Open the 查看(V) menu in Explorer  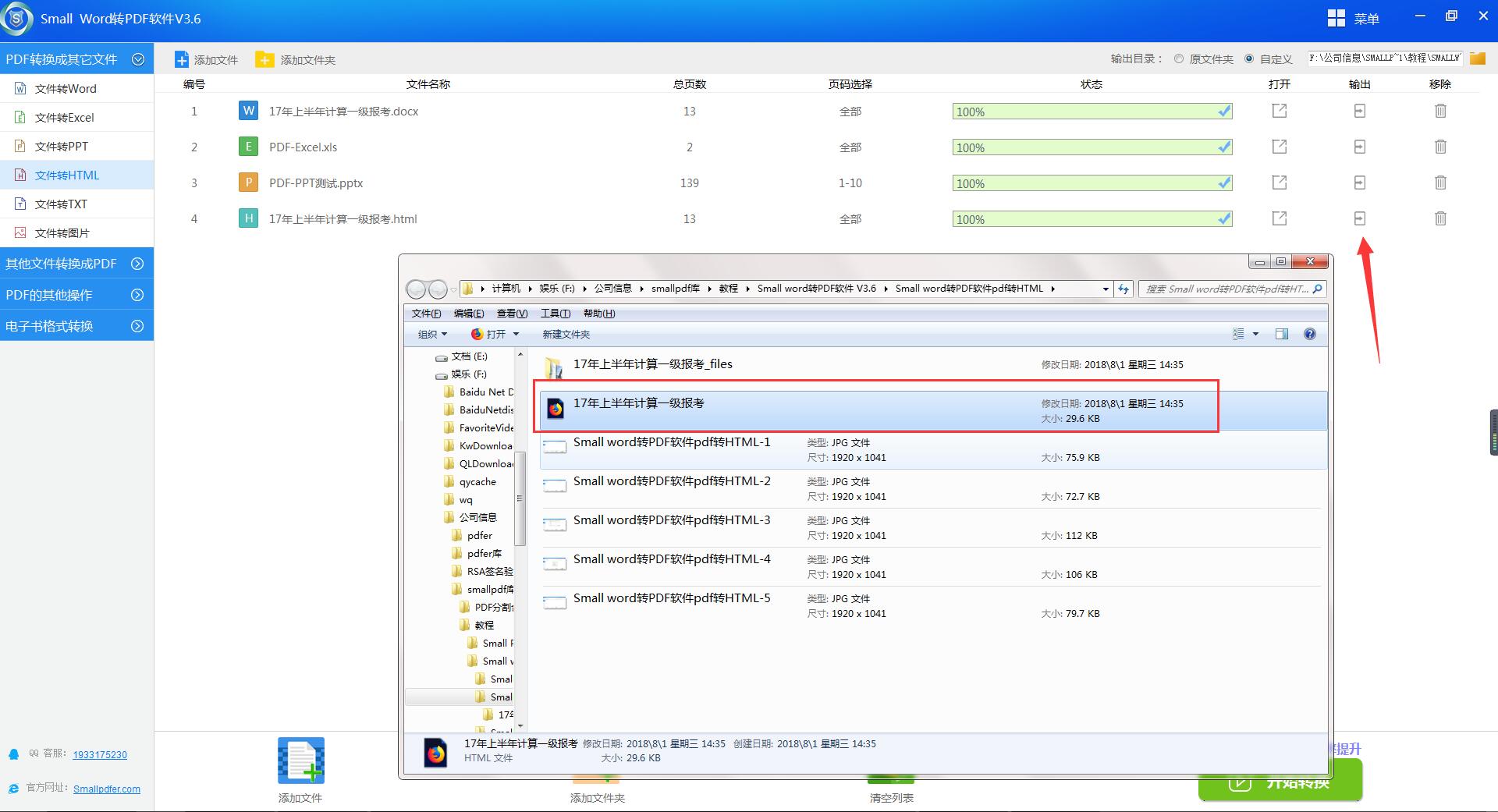coord(512,314)
